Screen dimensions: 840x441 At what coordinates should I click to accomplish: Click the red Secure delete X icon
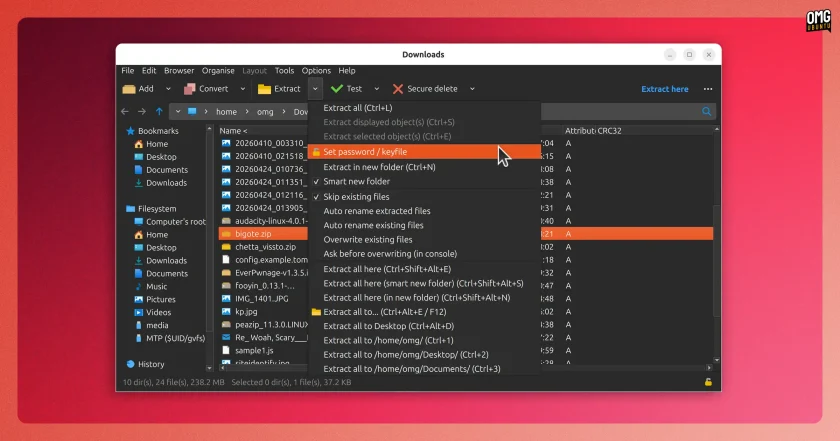398,89
